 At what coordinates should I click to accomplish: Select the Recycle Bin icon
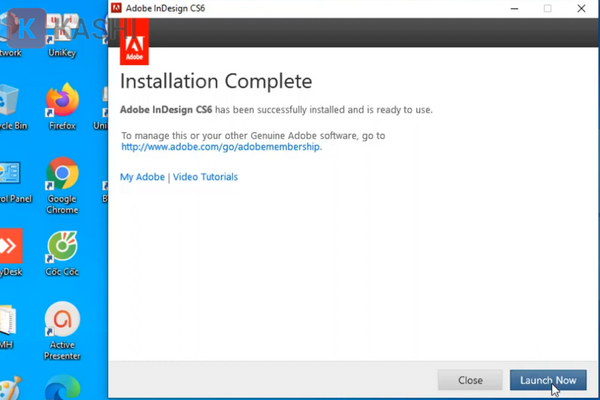9,100
